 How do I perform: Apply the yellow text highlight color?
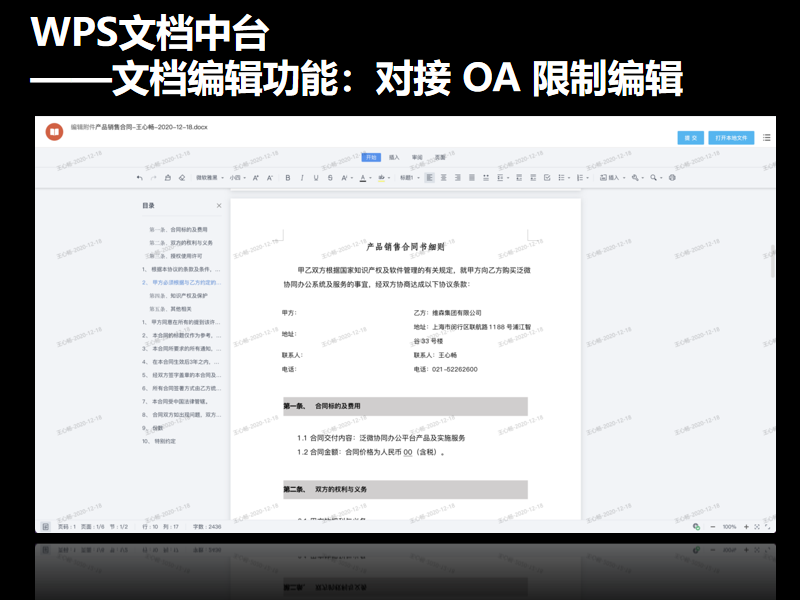(x=383, y=178)
